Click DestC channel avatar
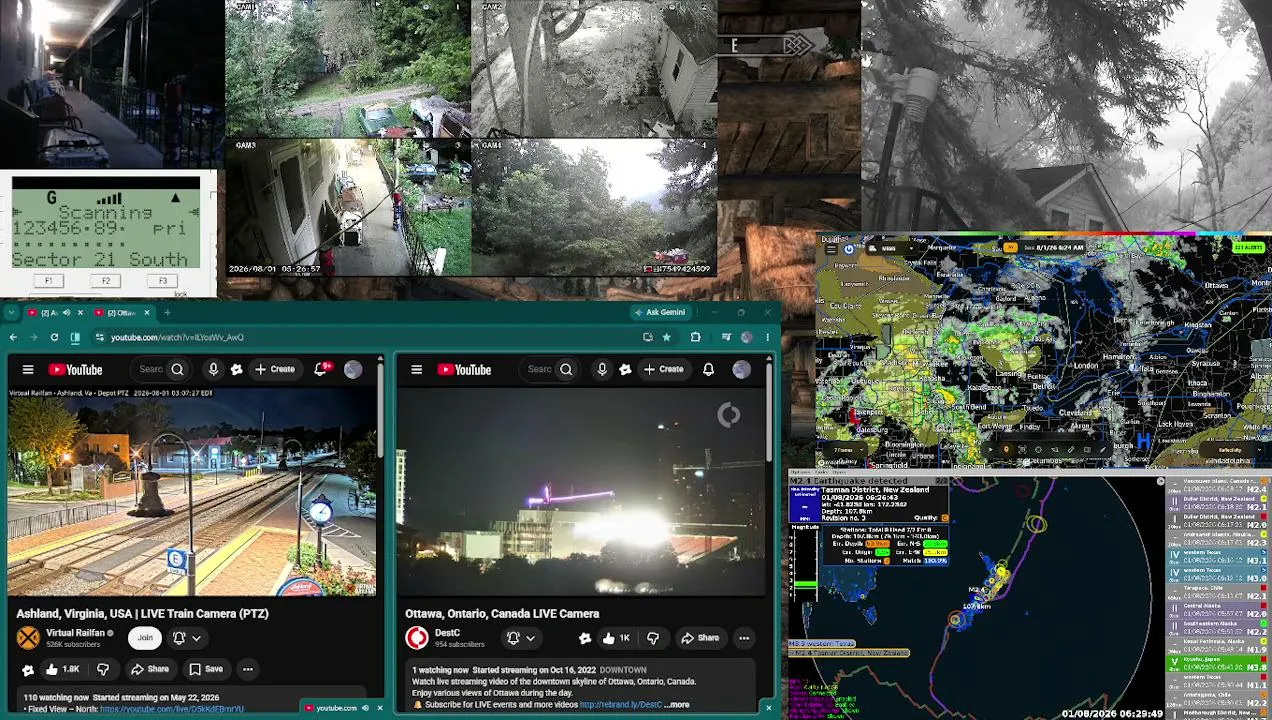The image size is (1272, 720). (x=417, y=638)
